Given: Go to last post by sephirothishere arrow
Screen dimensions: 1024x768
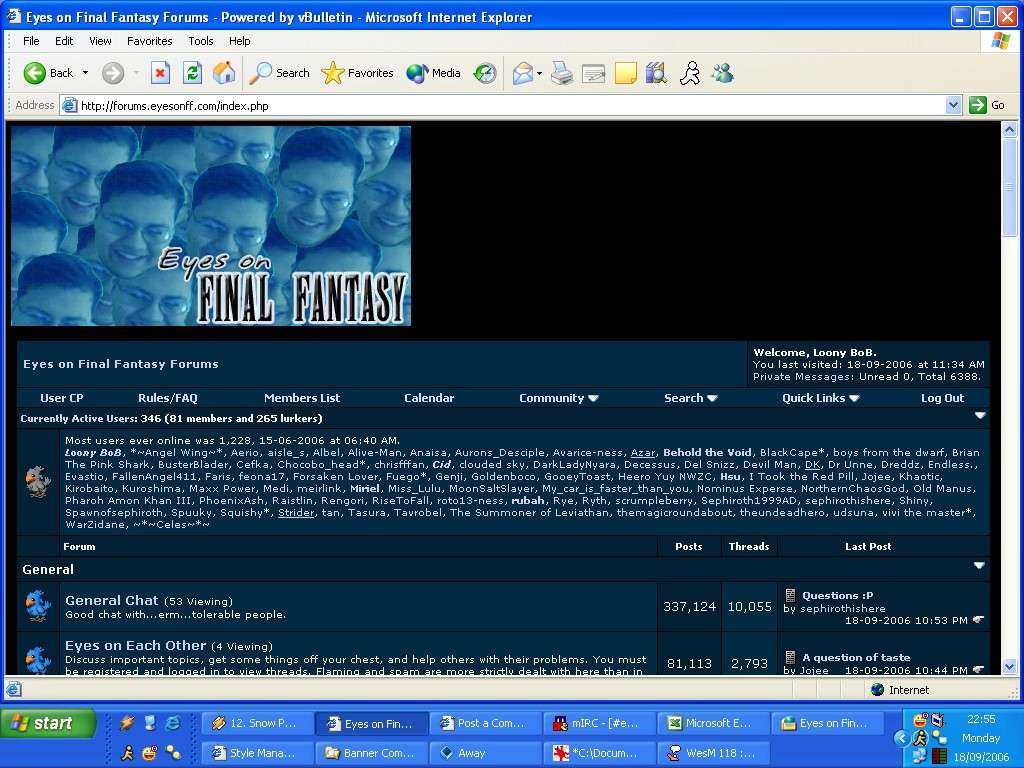Looking at the screenshot, I should pos(978,619).
